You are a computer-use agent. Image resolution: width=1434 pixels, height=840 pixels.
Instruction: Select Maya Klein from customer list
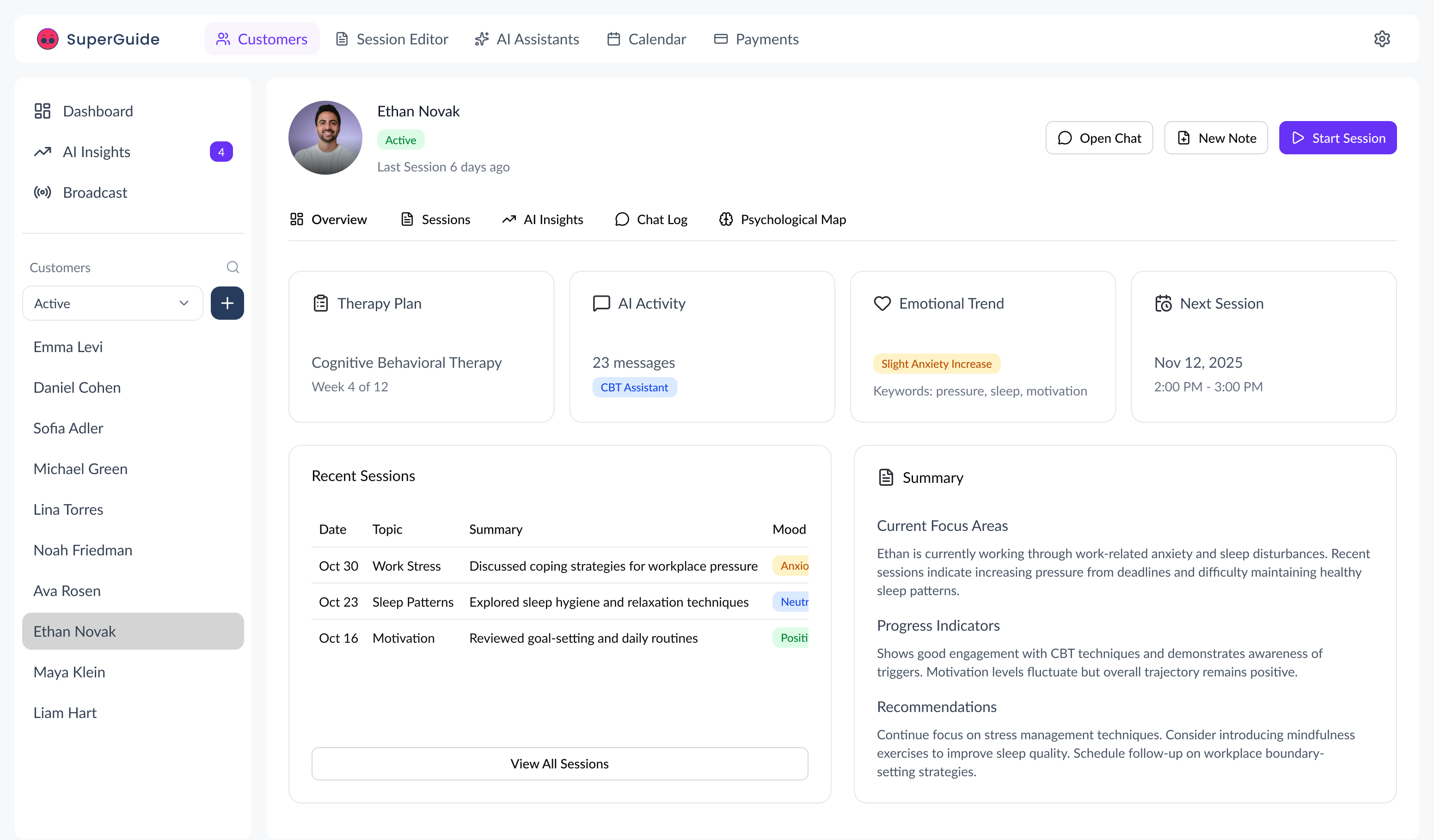(x=69, y=672)
